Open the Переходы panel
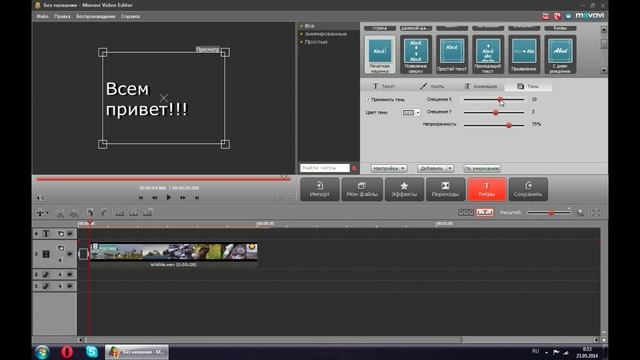640x360 pixels. click(x=445, y=189)
